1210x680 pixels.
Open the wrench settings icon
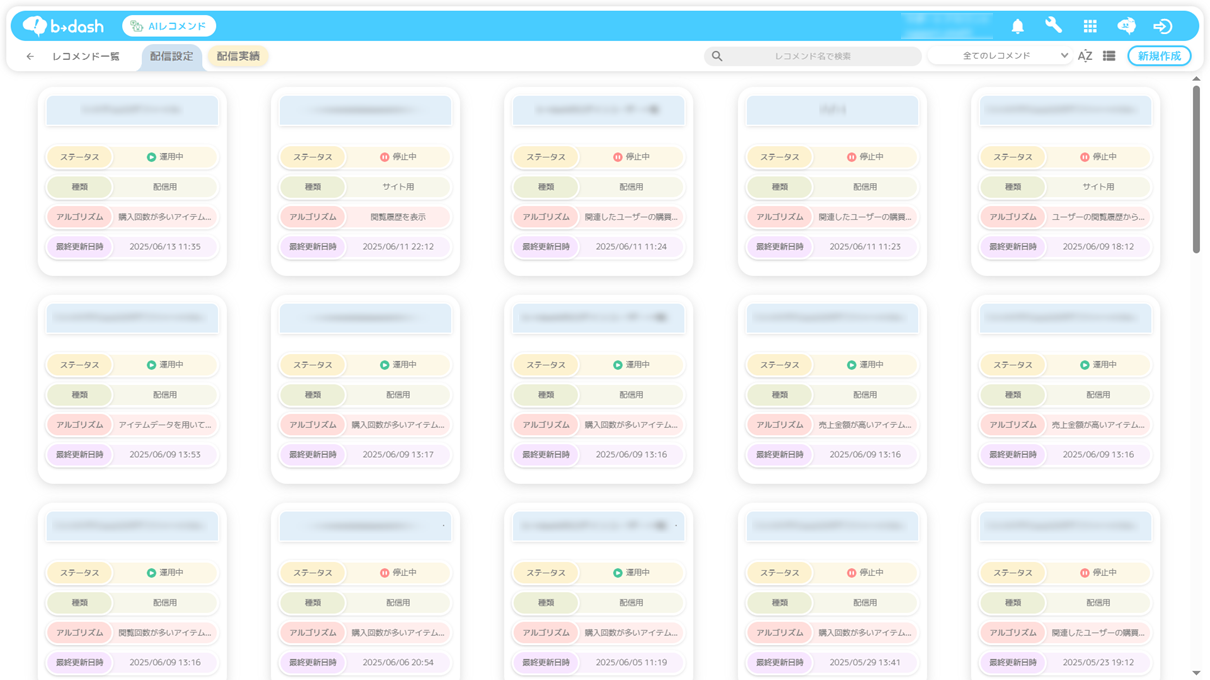[1053, 26]
